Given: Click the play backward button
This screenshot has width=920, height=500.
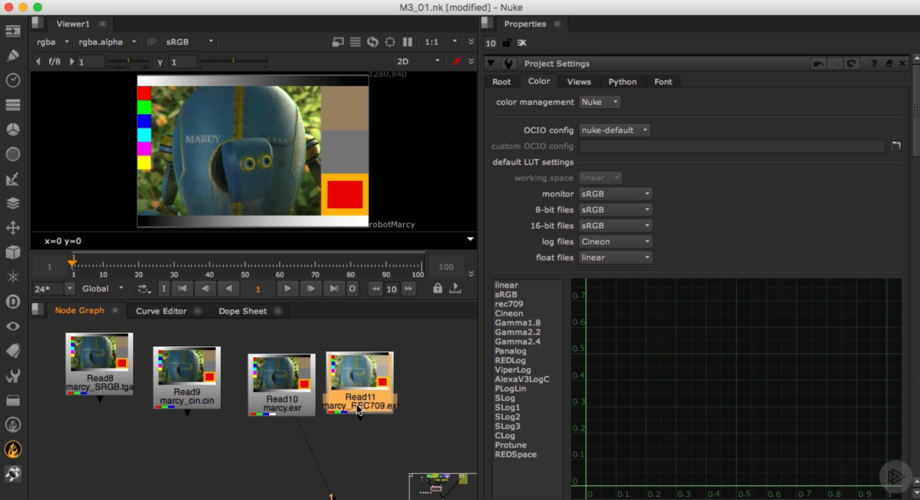Looking at the screenshot, I should (229, 288).
